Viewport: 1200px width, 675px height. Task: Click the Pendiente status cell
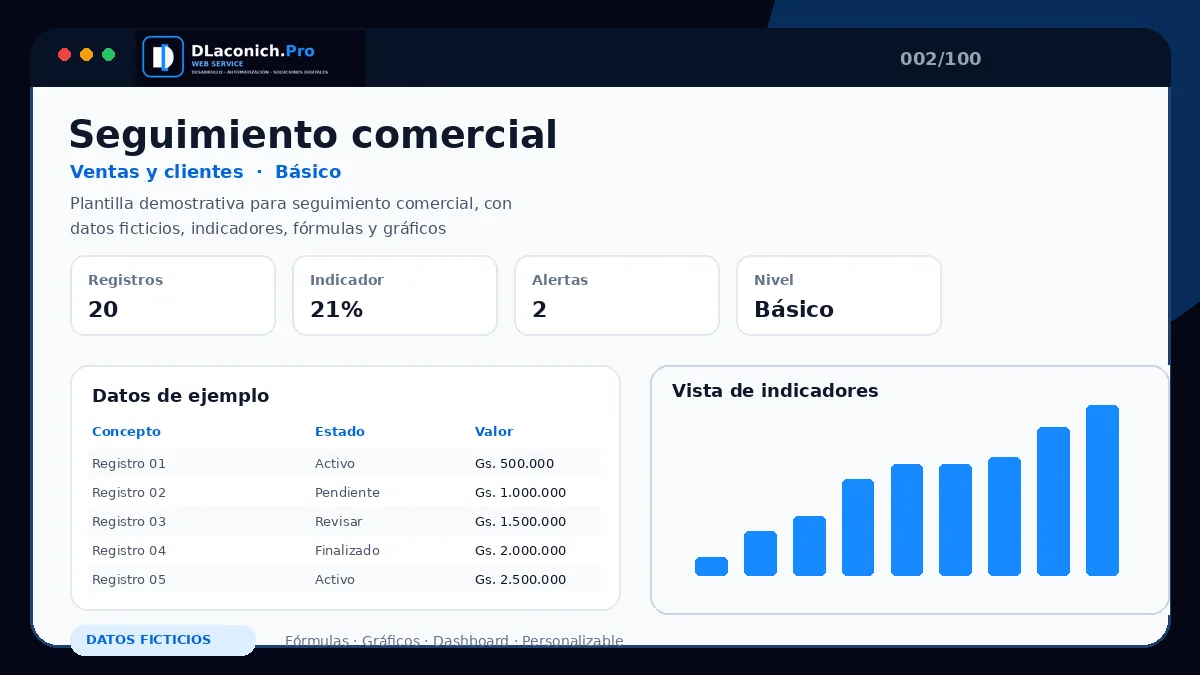(x=347, y=493)
